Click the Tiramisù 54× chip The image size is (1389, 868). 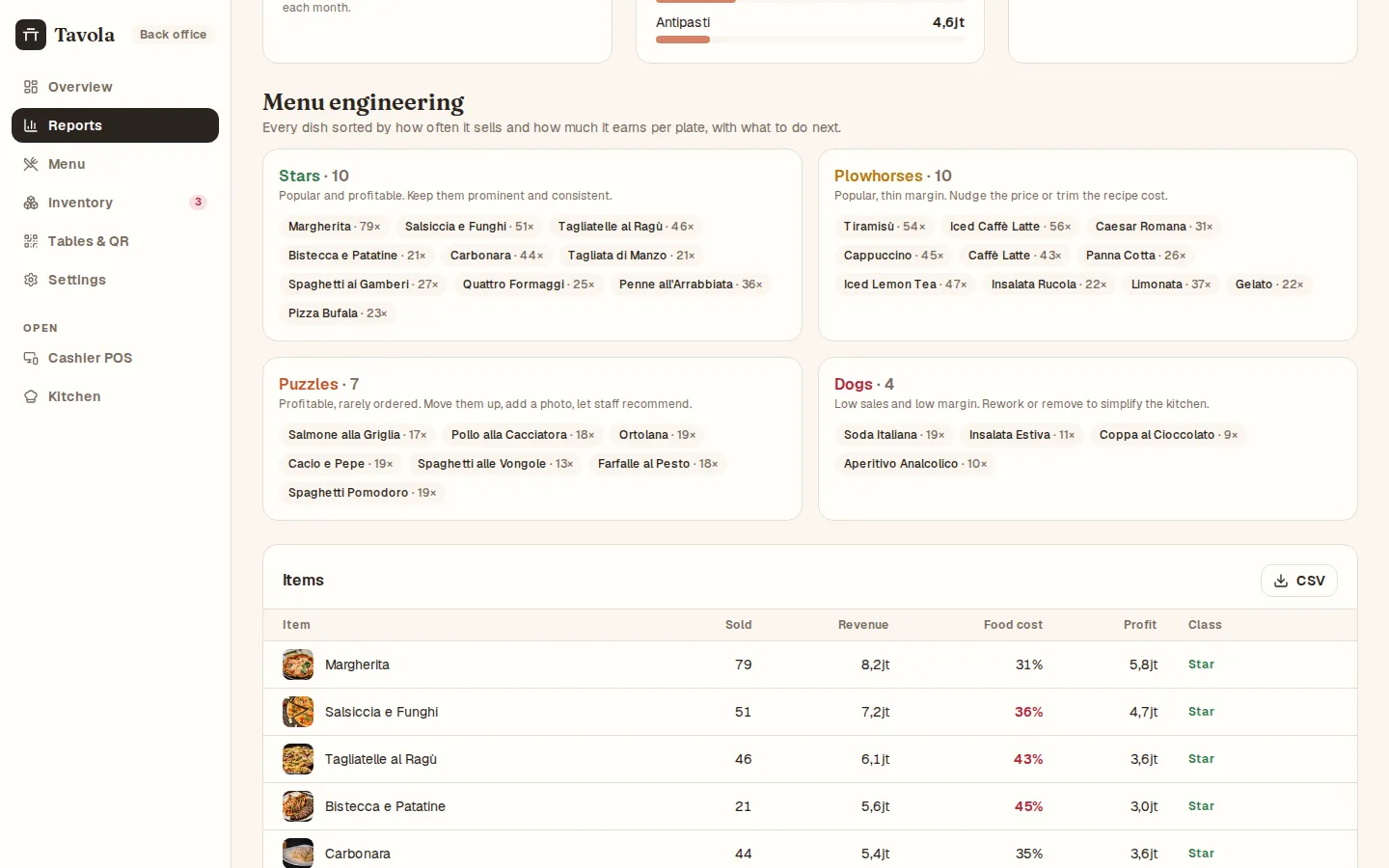885,227
